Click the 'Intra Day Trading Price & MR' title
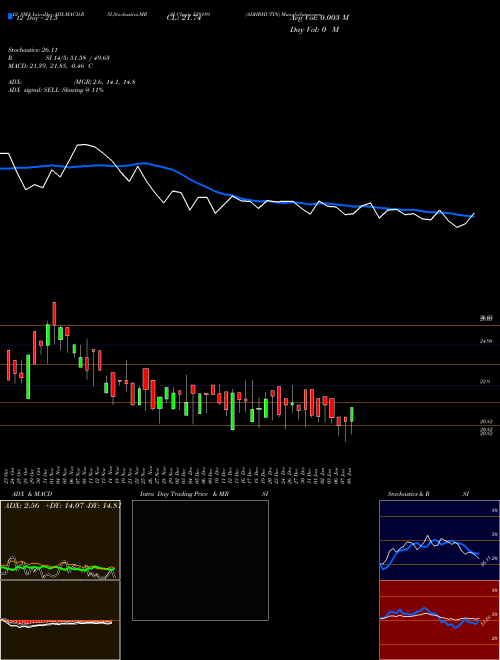The height and width of the screenshot is (660, 500). tap(184, 494)
